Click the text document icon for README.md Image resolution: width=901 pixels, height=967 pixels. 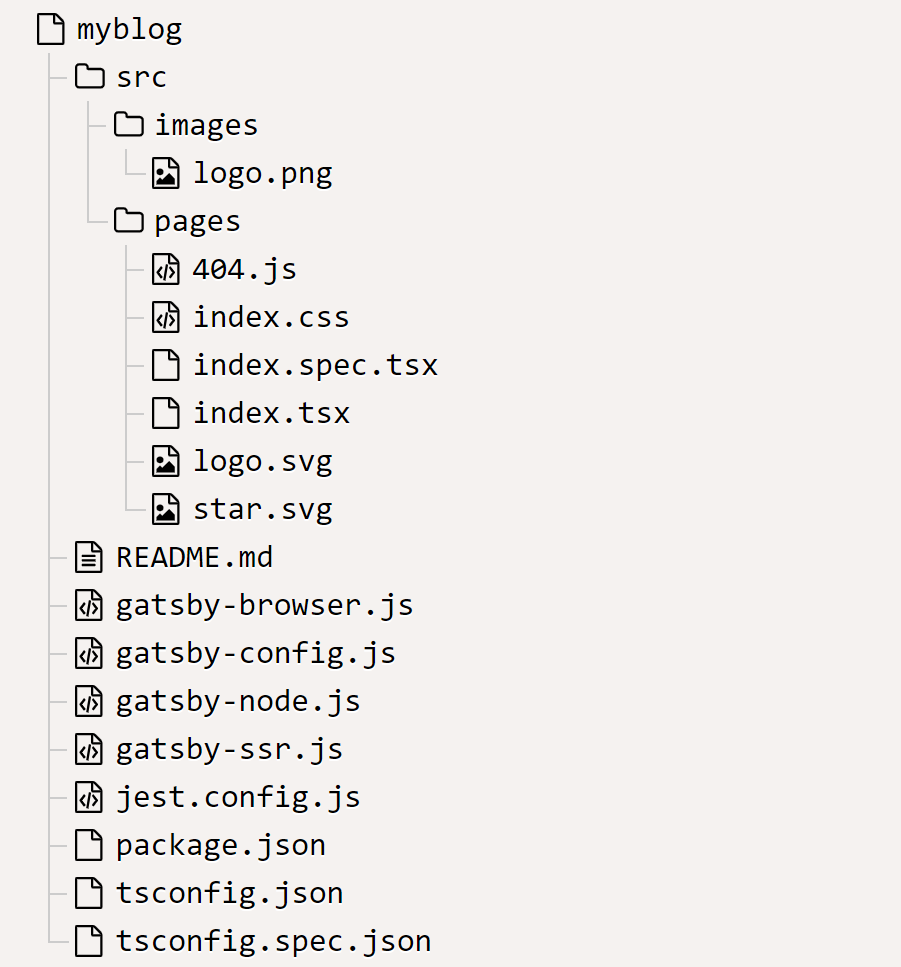(x=89, y=557)
